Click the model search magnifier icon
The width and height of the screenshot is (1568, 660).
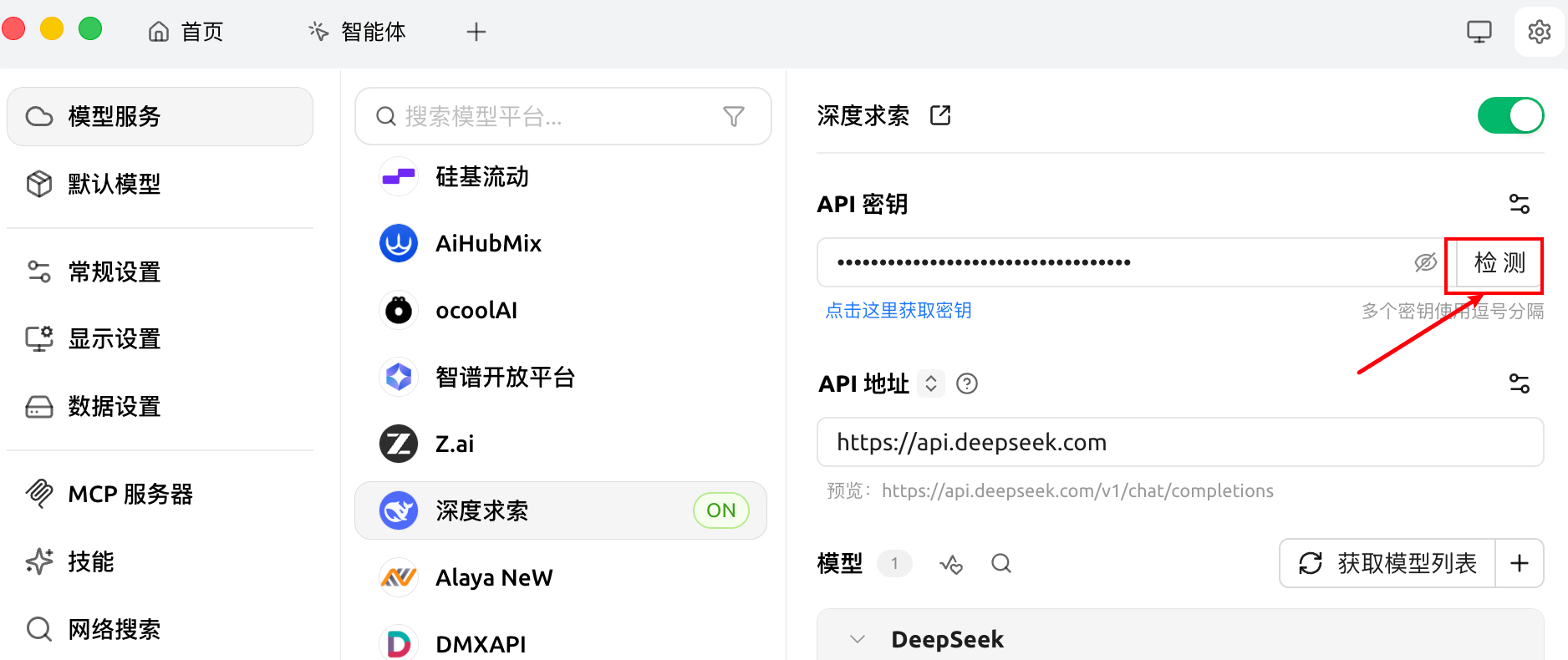[1001, 564]
